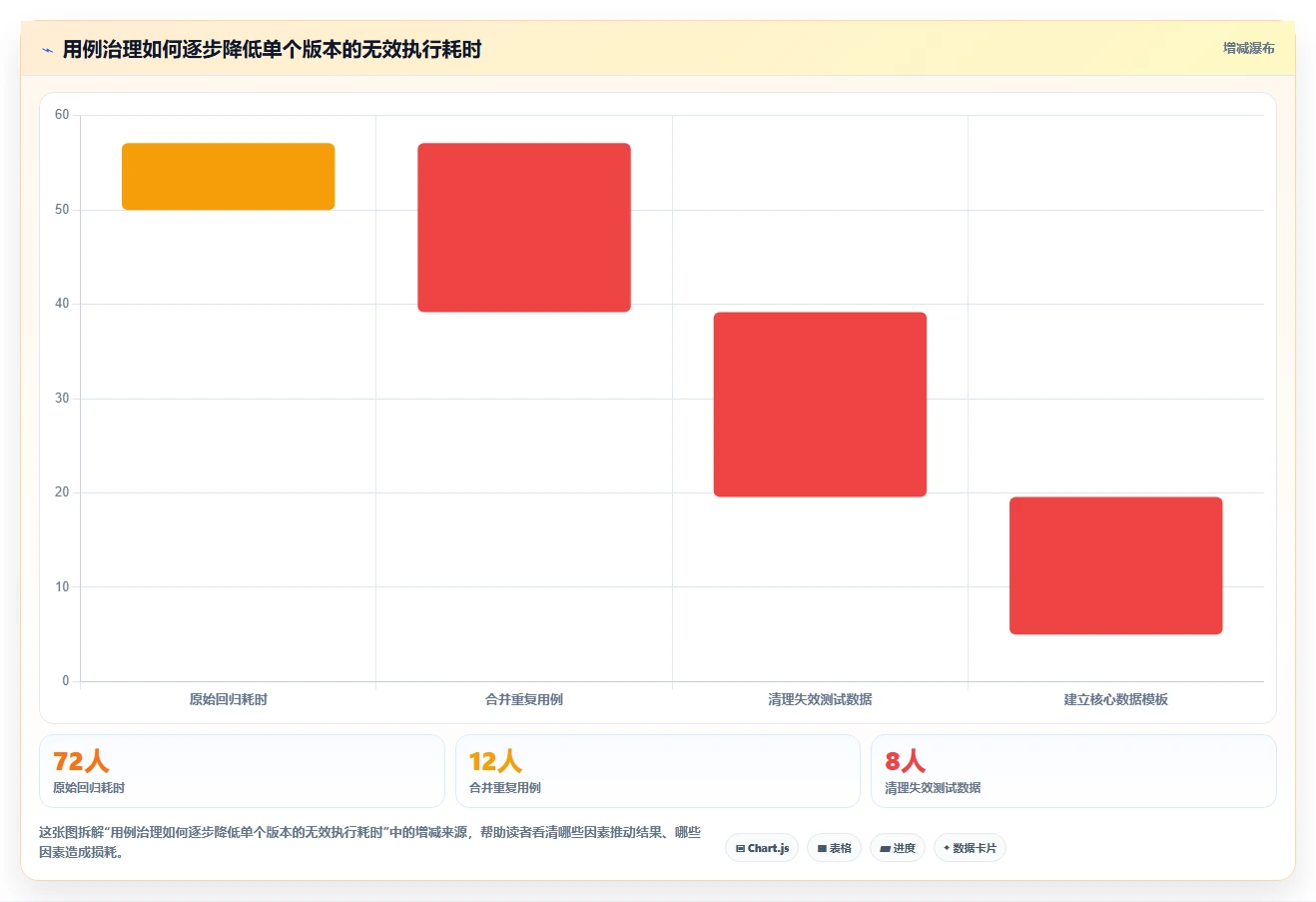
Task: Click the y-axis value 20
Action: [x=62, y=492]
